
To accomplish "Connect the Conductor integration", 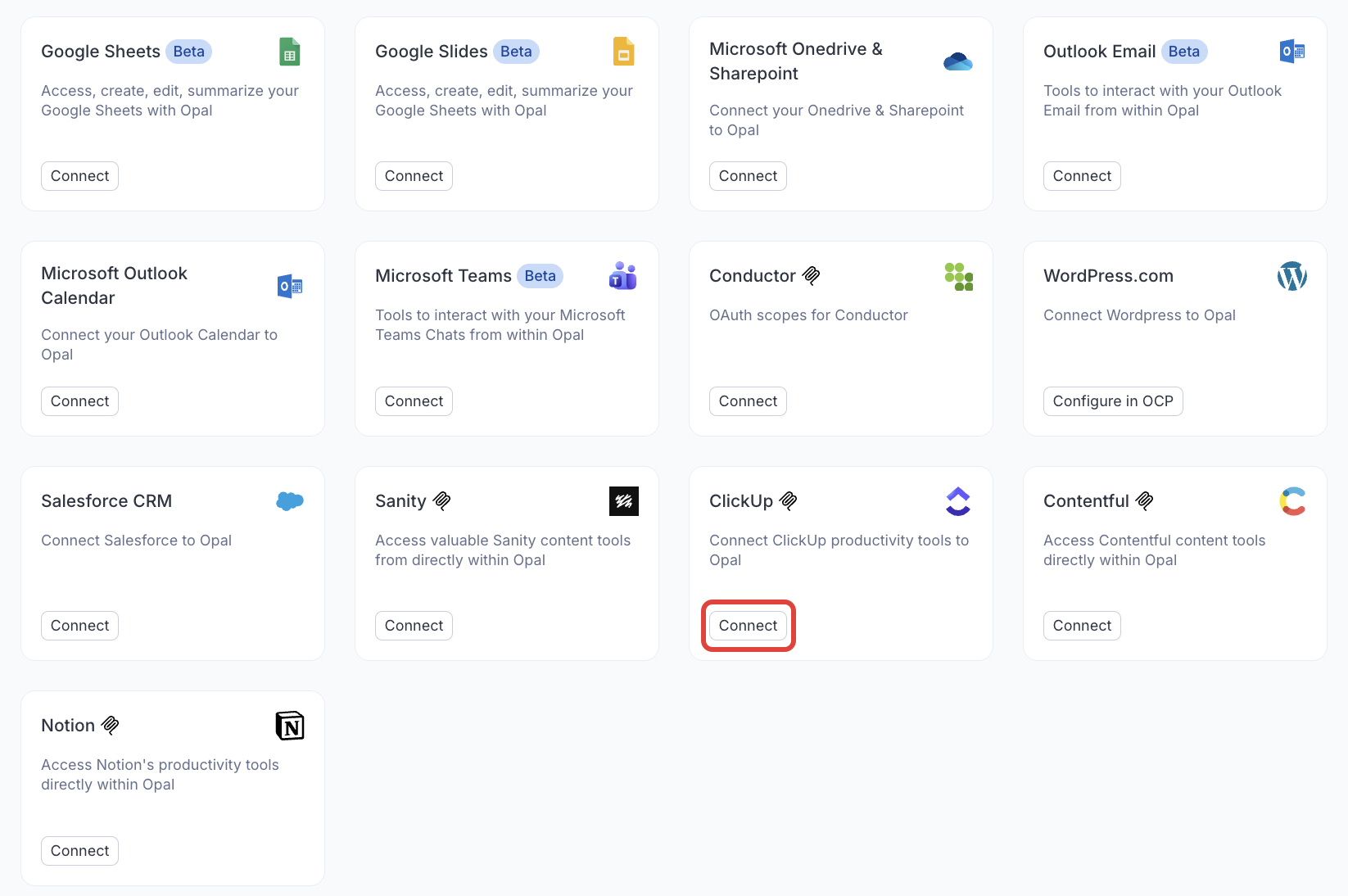I will click(748, 401).
